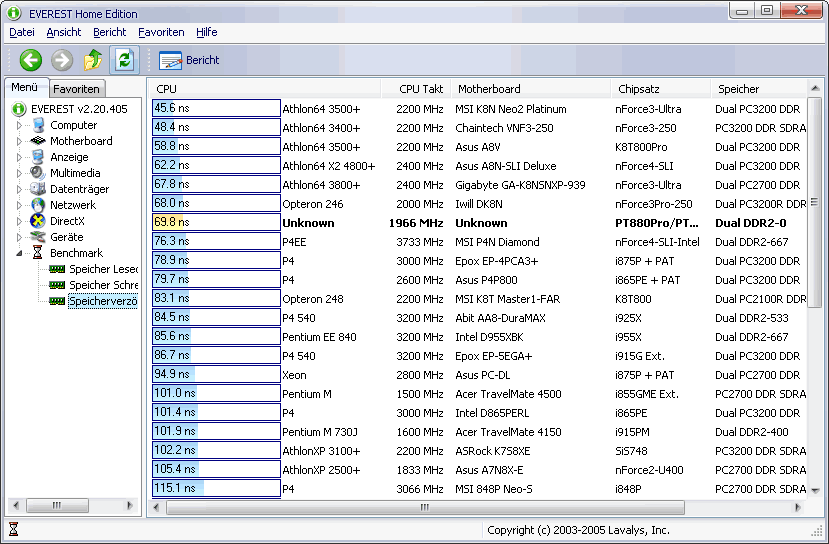Click the Multimedia speaker icon in the tree
829x544 pixels.
pos(38,173)
